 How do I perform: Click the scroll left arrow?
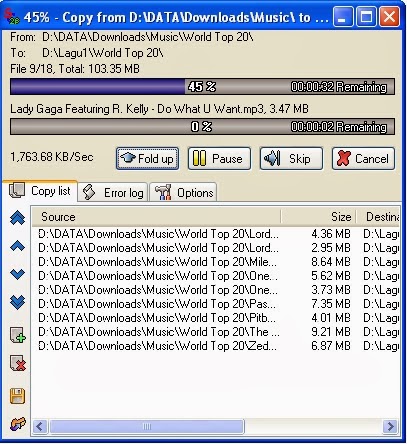tap(40, 426)
